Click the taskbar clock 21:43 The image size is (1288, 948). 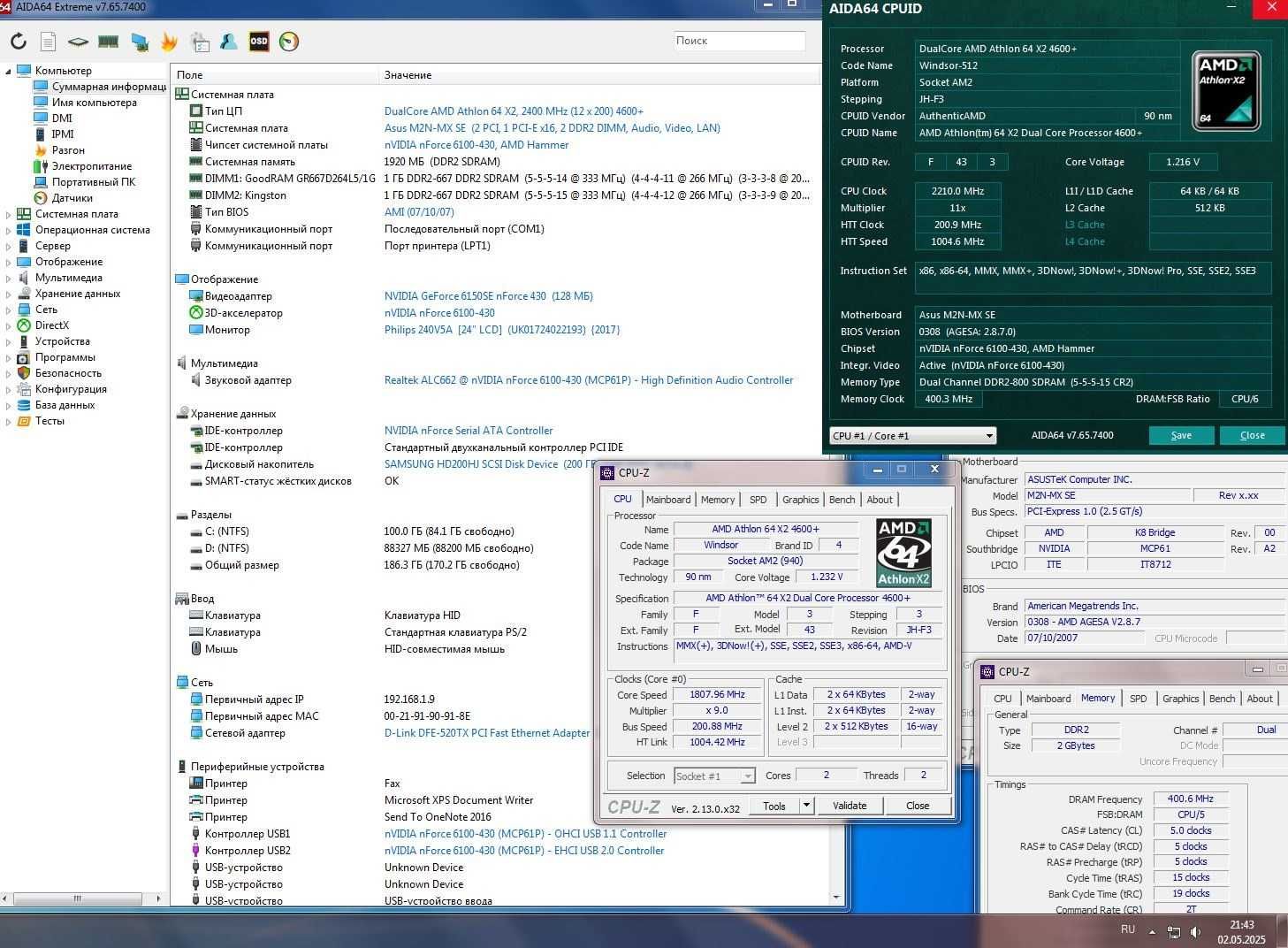coord(1241,925)
